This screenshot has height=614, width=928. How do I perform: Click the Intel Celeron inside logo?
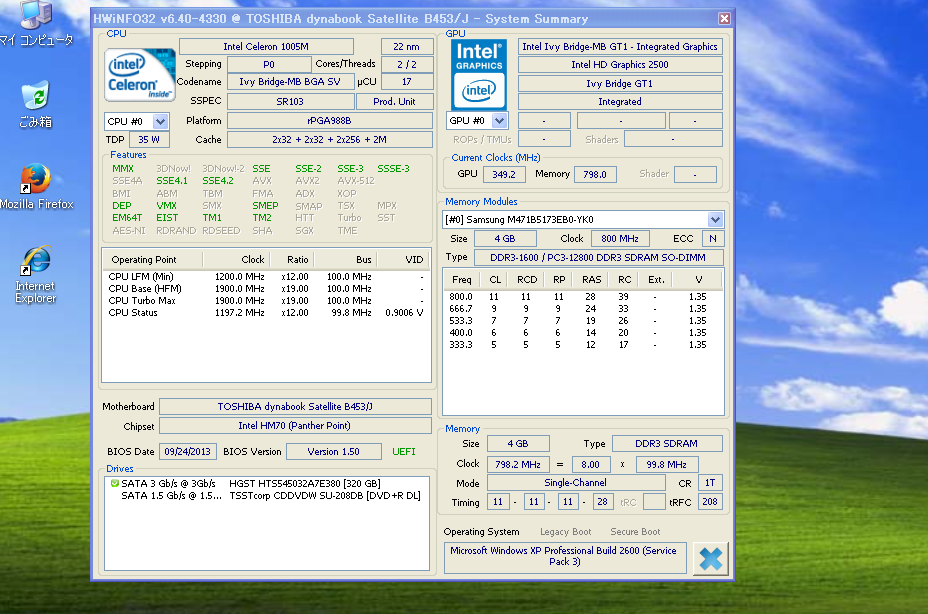[x=139, y=74]
